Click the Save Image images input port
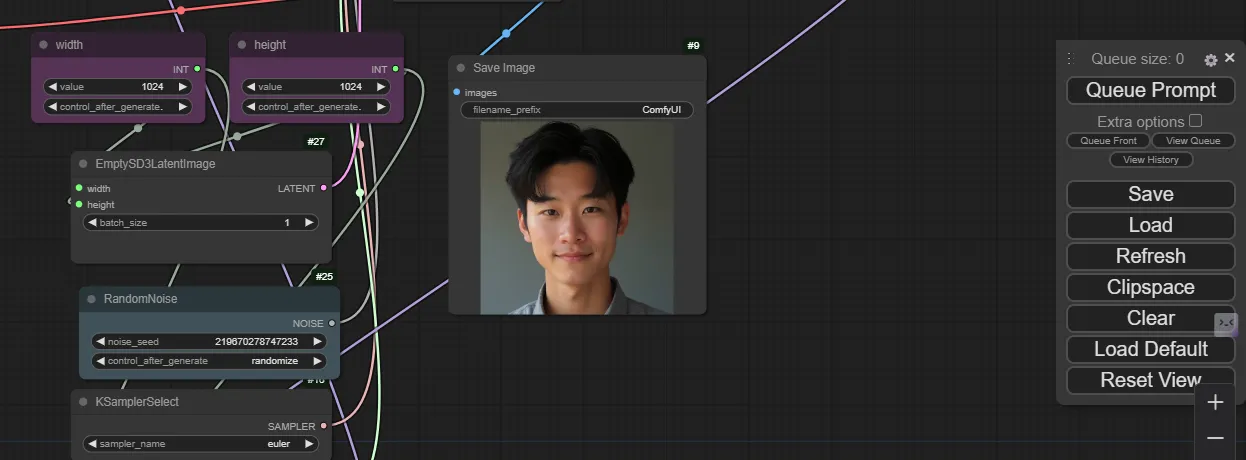Viewport: 1246px width, 460px height. coord(457,92)
